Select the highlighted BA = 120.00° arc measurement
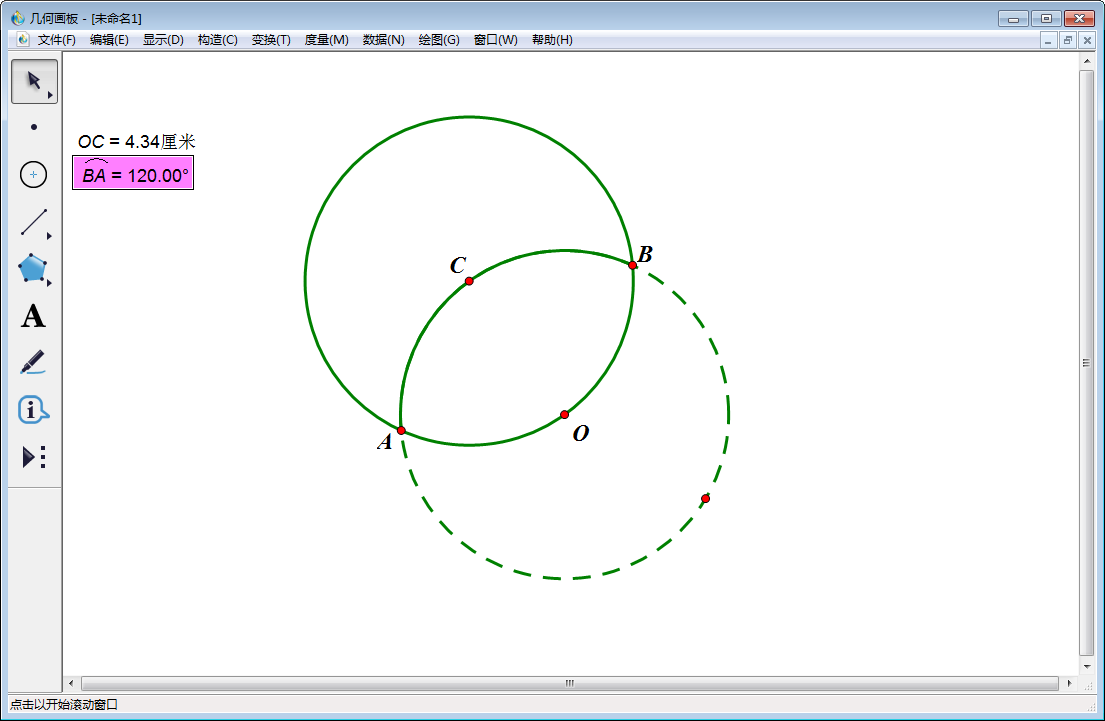Image resolution: width=1105 pixels, height=721 pixels. [133, 173]
